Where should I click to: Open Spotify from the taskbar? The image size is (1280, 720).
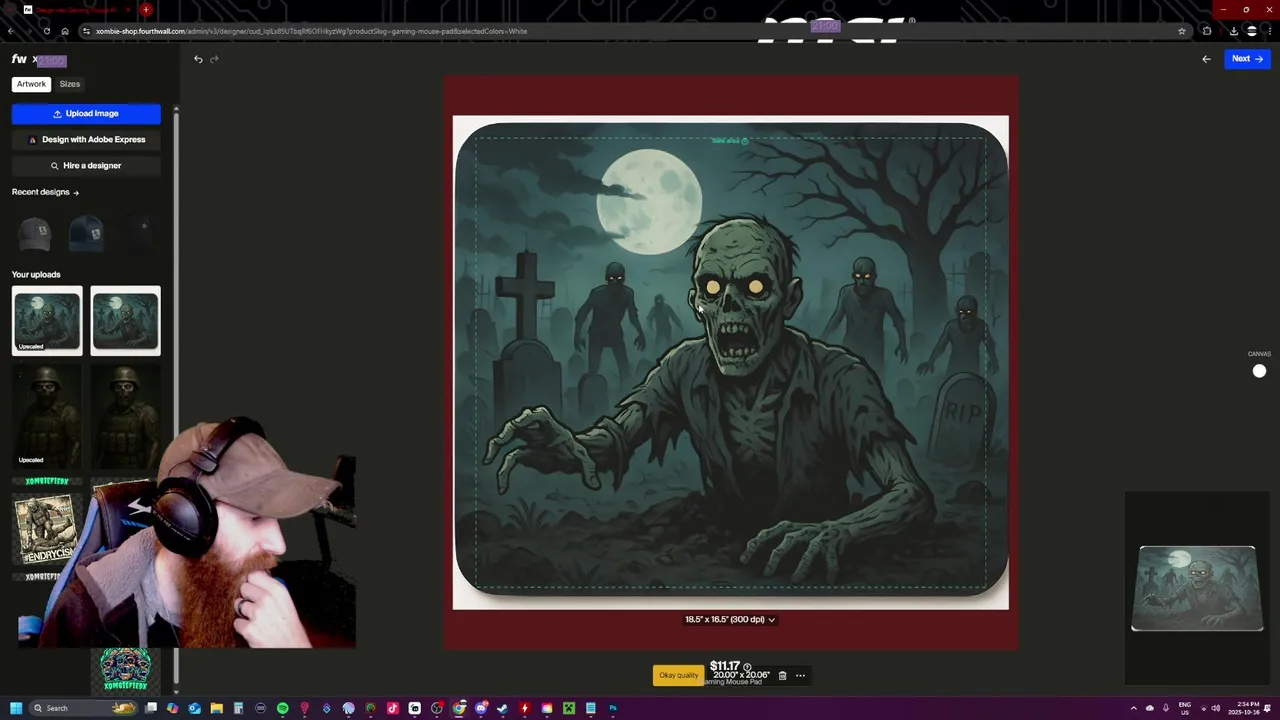click(283, 708)
